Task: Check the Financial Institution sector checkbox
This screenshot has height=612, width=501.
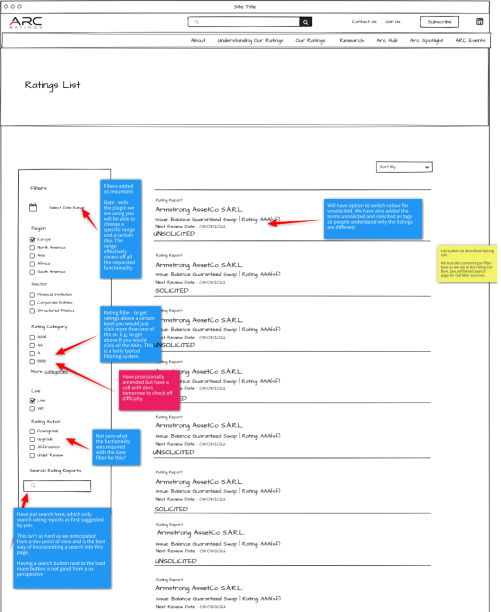Action: 32,295
